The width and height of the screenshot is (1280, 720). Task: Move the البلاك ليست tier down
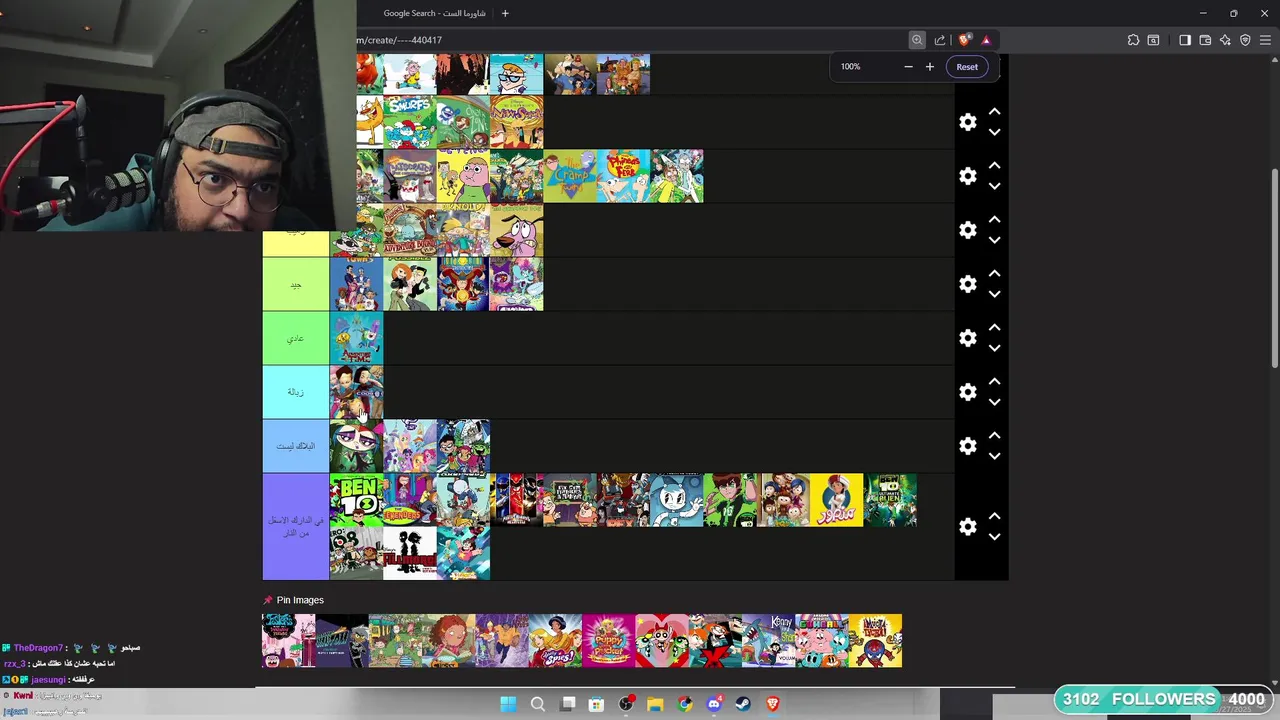(x=994, y=456)
